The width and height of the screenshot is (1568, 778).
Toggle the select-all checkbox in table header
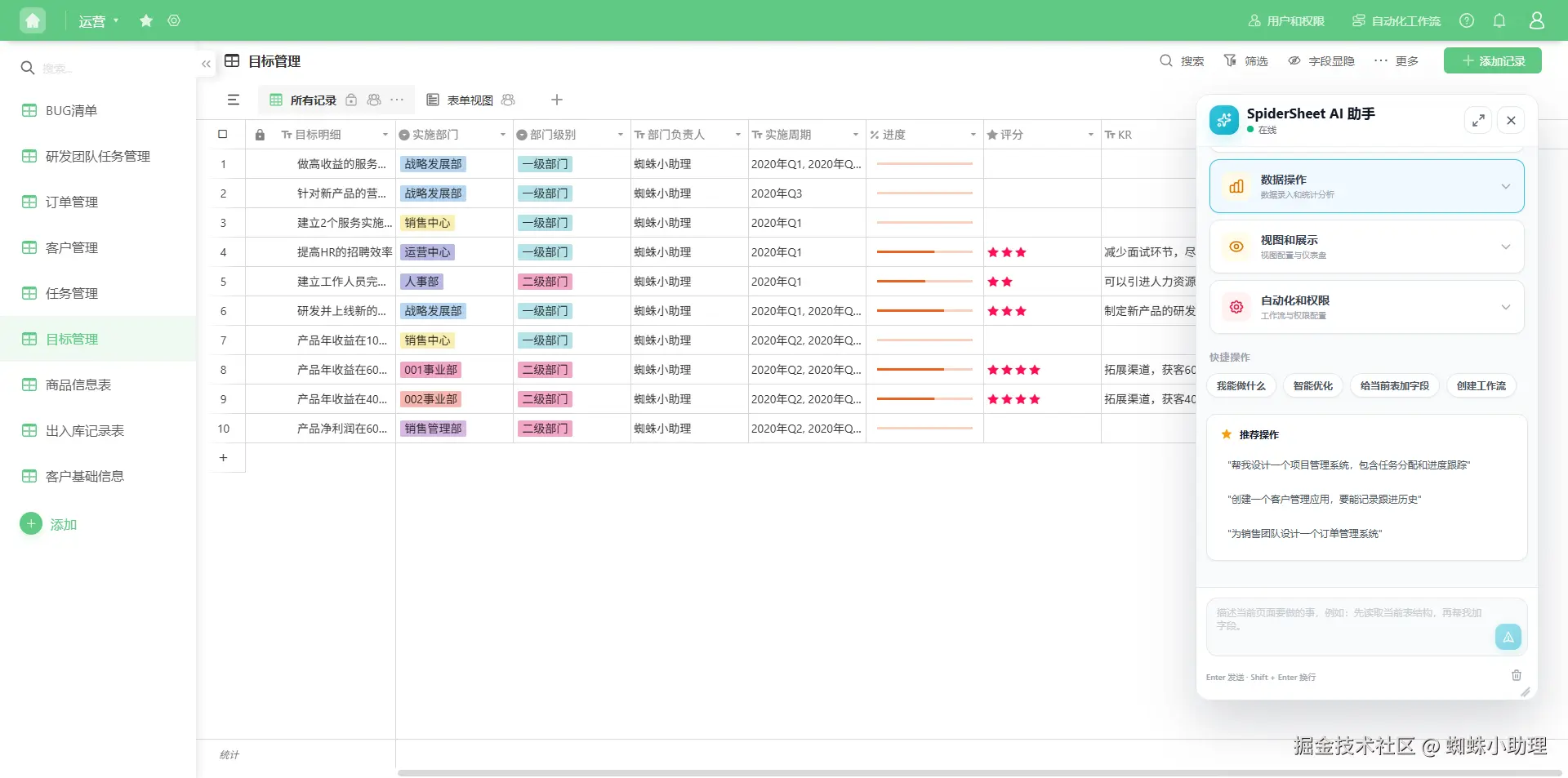pyautogui.click(x=223, y=134)
